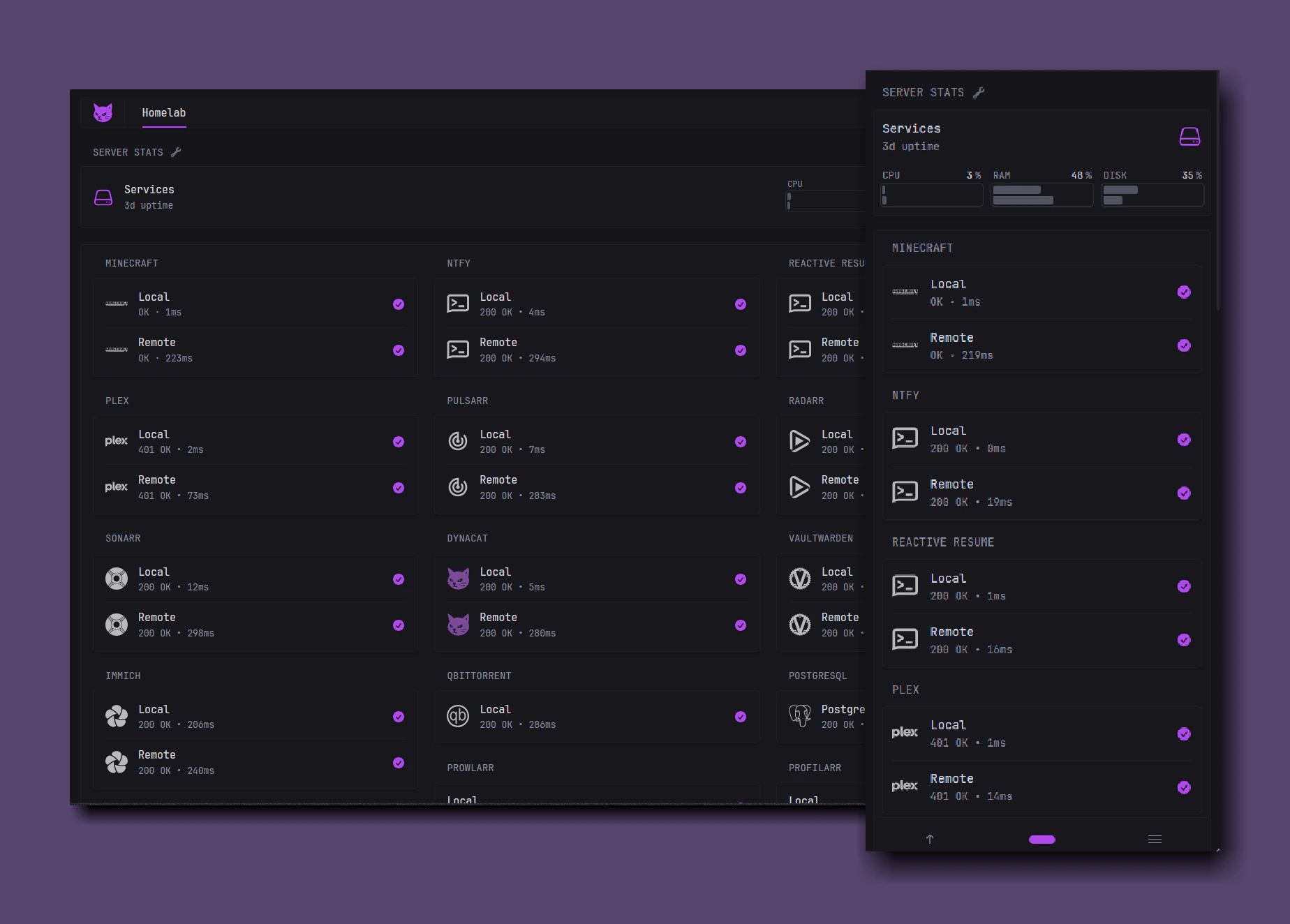Click the PROFILARR group heading
The height and width of the screenshot is (924, 1290).
tap(815, 768)
